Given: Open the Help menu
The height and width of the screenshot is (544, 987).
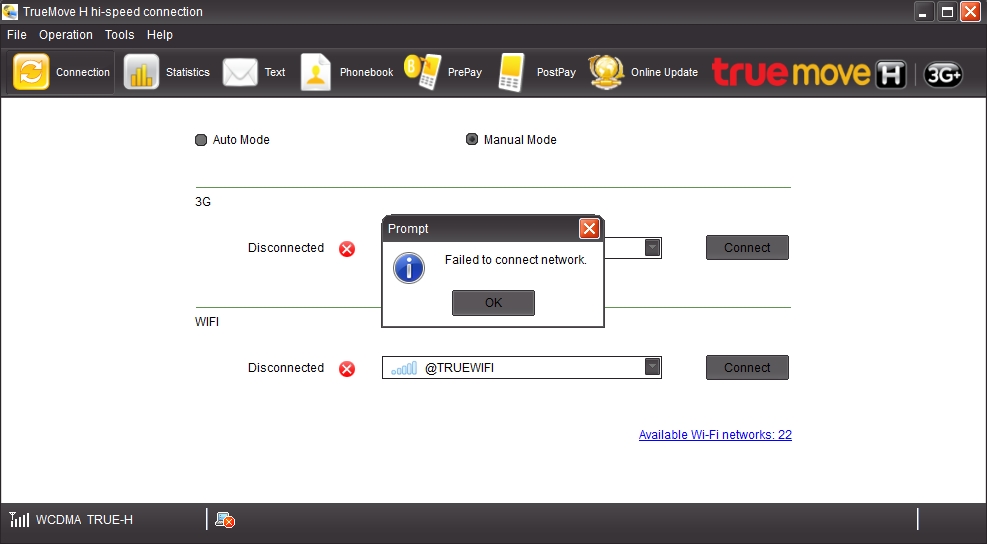Looking at the screenshot, I should pyautogui.click(x=160, y=35).
